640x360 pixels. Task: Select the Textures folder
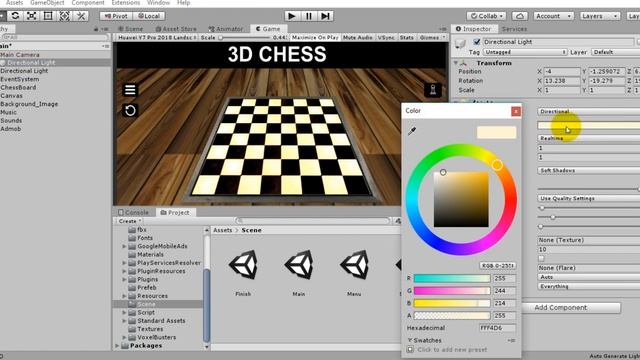[x=150, y=329]
